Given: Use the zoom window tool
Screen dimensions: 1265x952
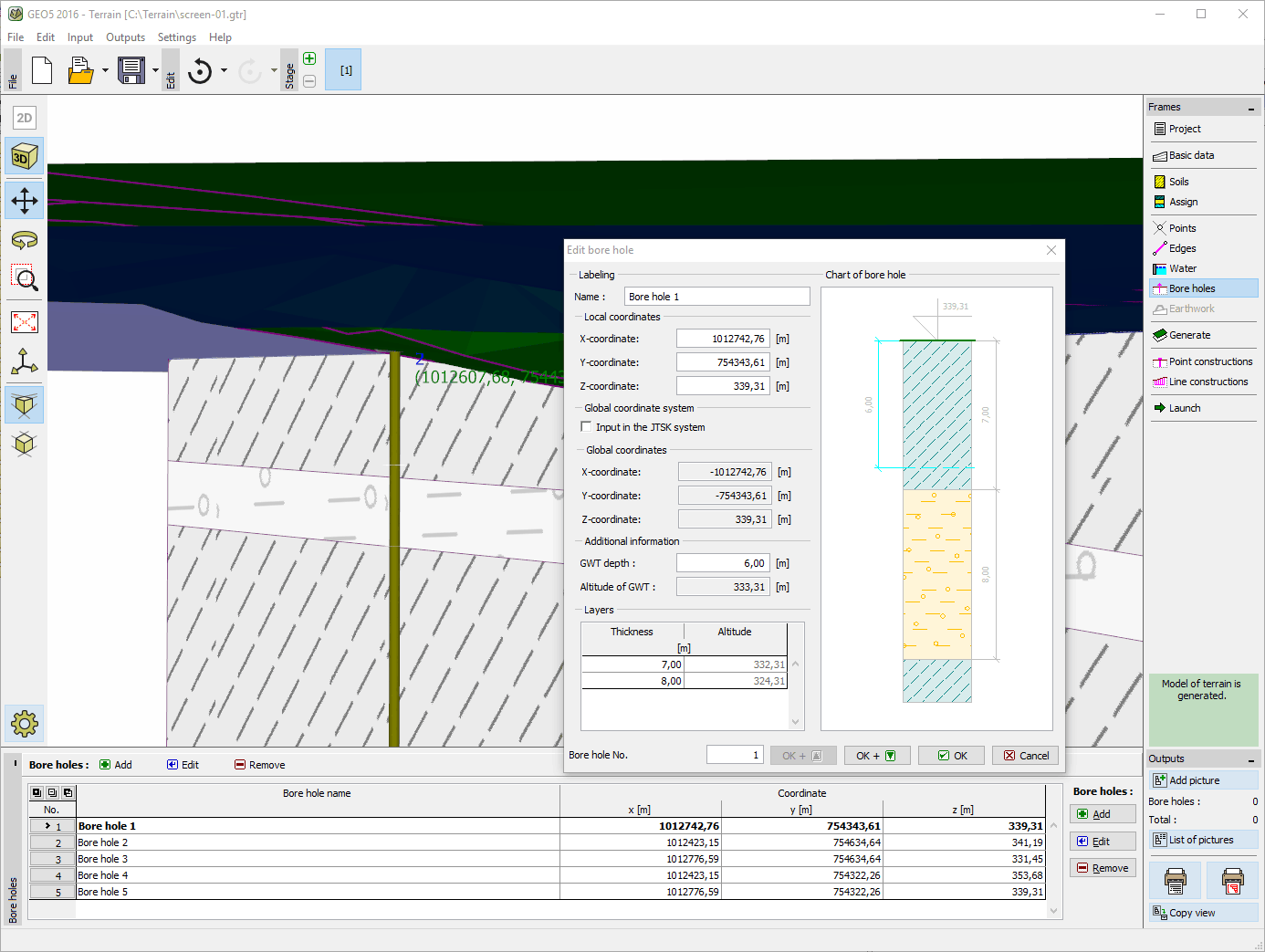Looking at the screenshot, I should [24, 279].
